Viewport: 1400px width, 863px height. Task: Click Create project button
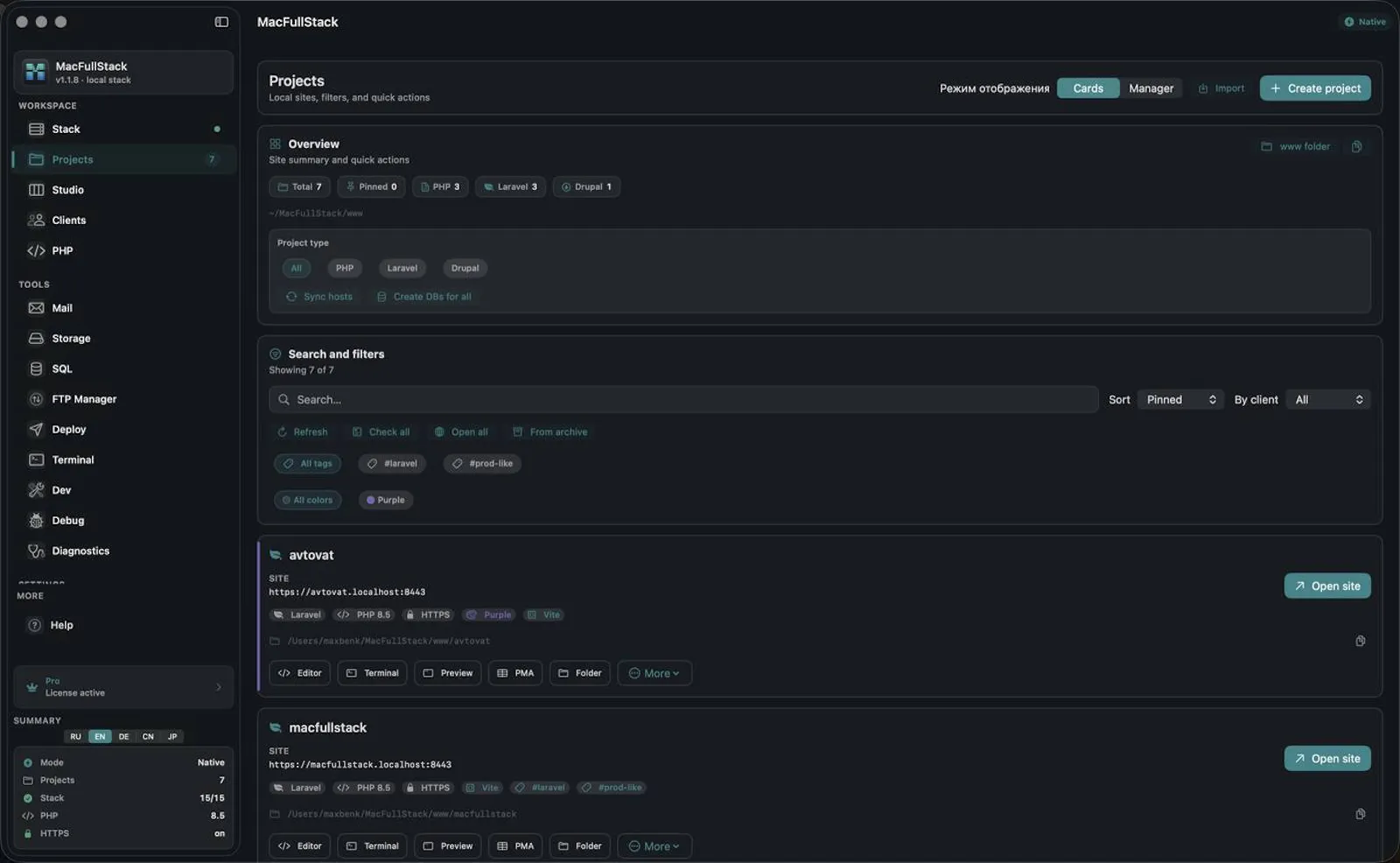1315,88
